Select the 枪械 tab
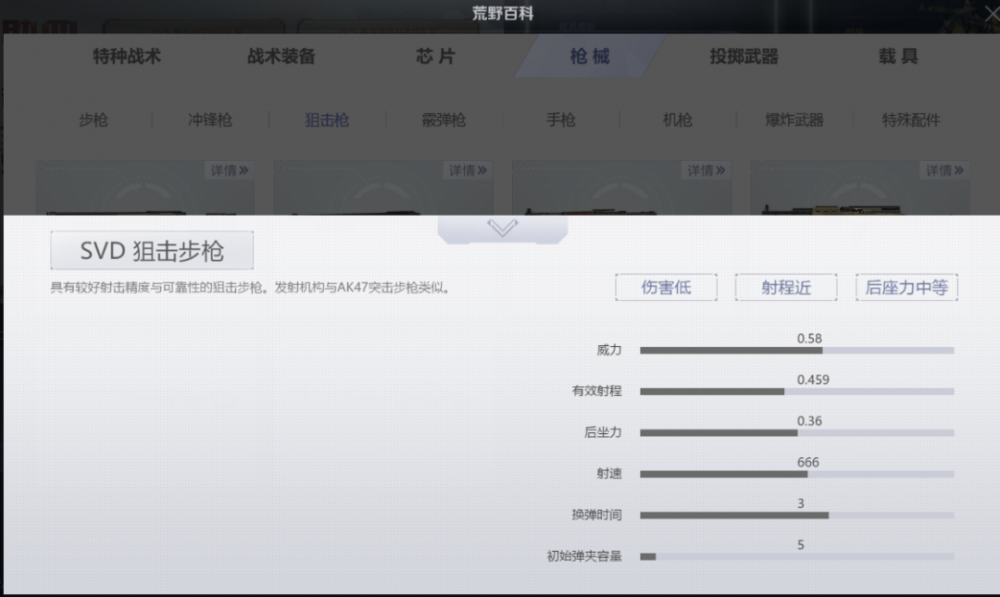Viewport: 1000px width, 597px height. coord(590,56)
